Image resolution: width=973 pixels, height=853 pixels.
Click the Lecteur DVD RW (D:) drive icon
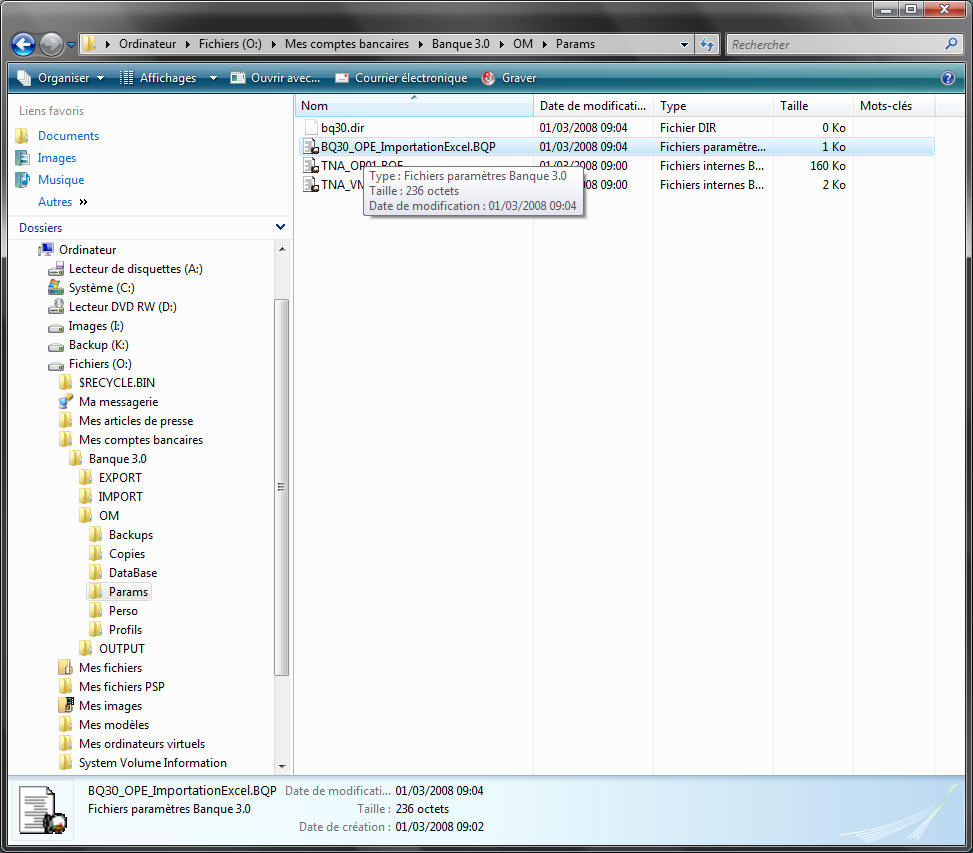pos(56,307)
